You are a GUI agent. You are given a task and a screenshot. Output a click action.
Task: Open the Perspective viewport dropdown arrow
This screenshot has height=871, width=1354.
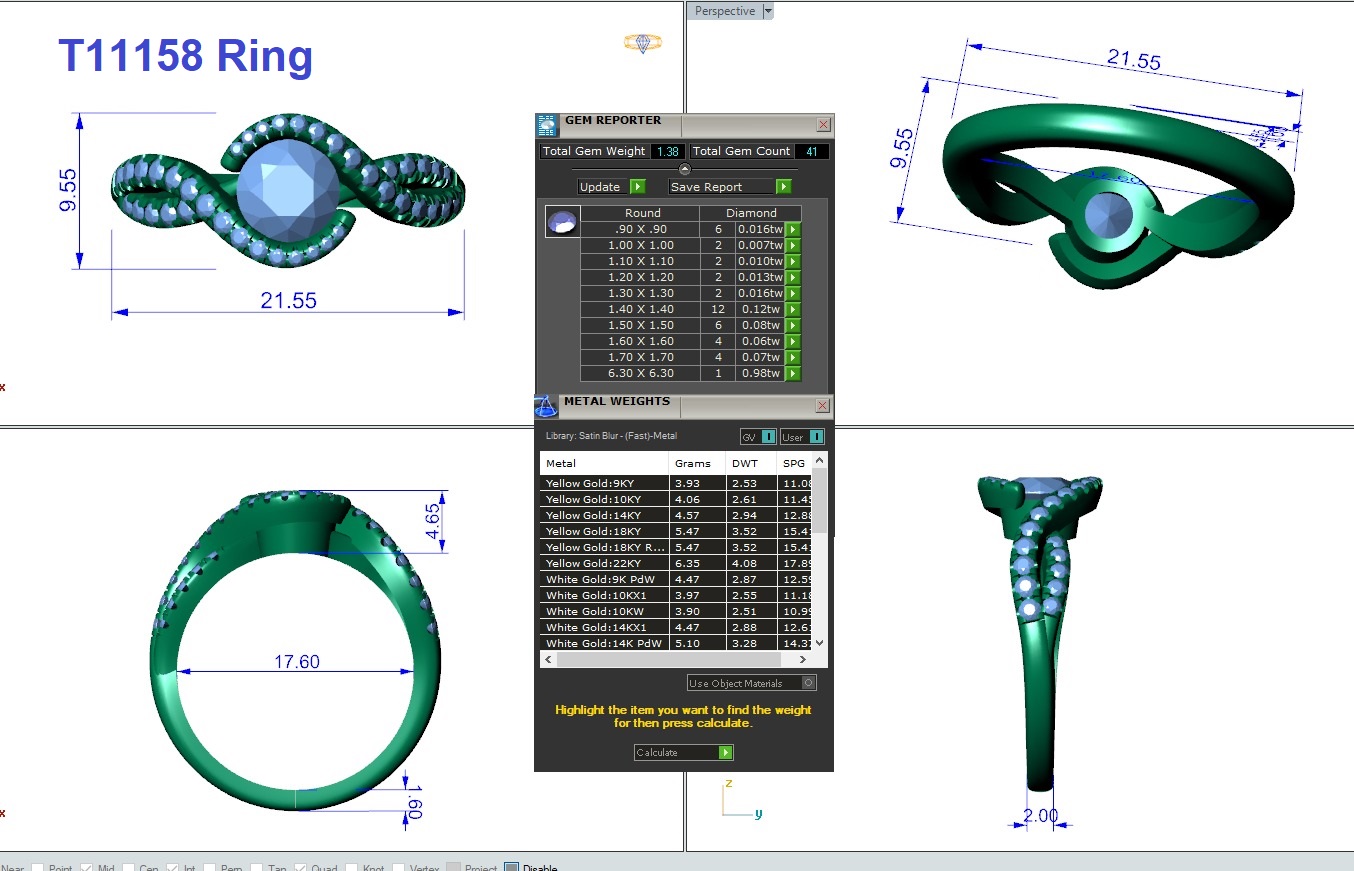coord(768,11)
